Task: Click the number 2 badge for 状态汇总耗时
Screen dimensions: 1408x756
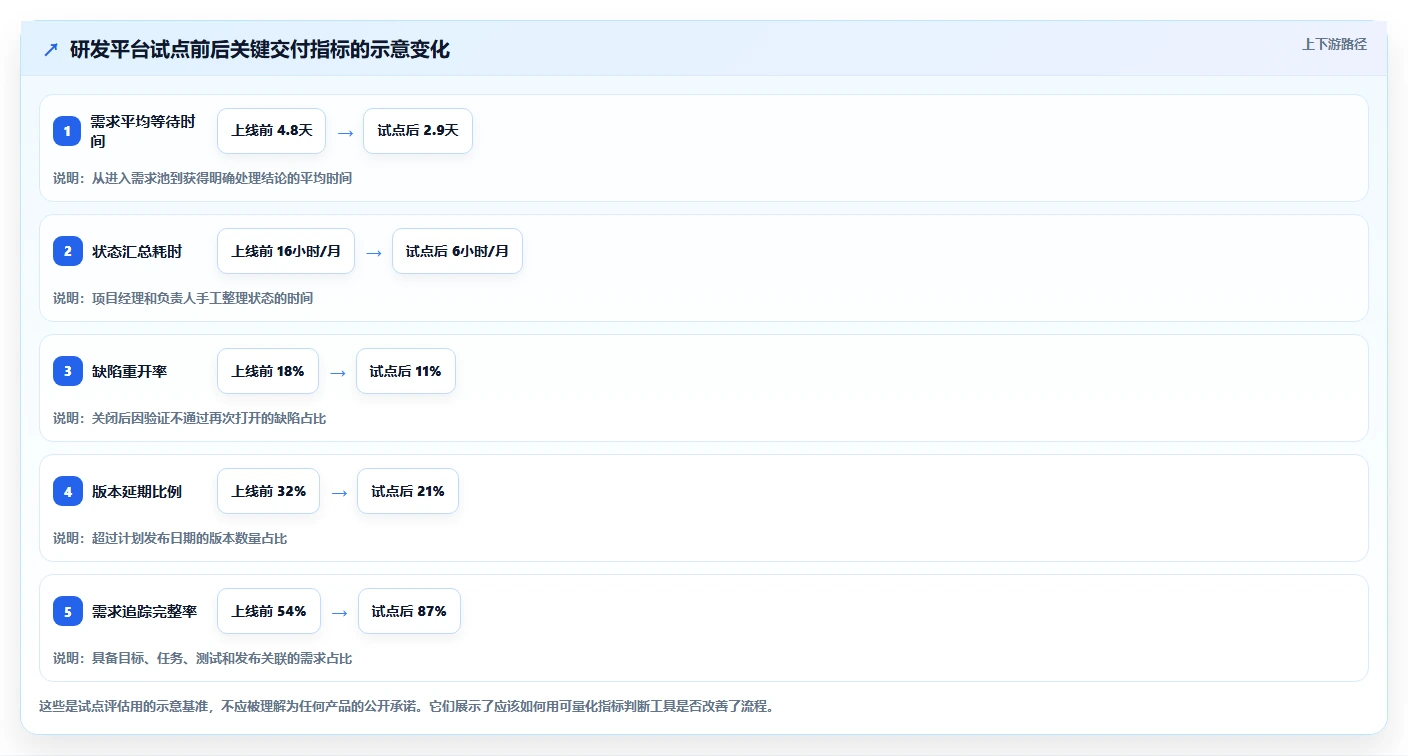Action: pos(68,251)
